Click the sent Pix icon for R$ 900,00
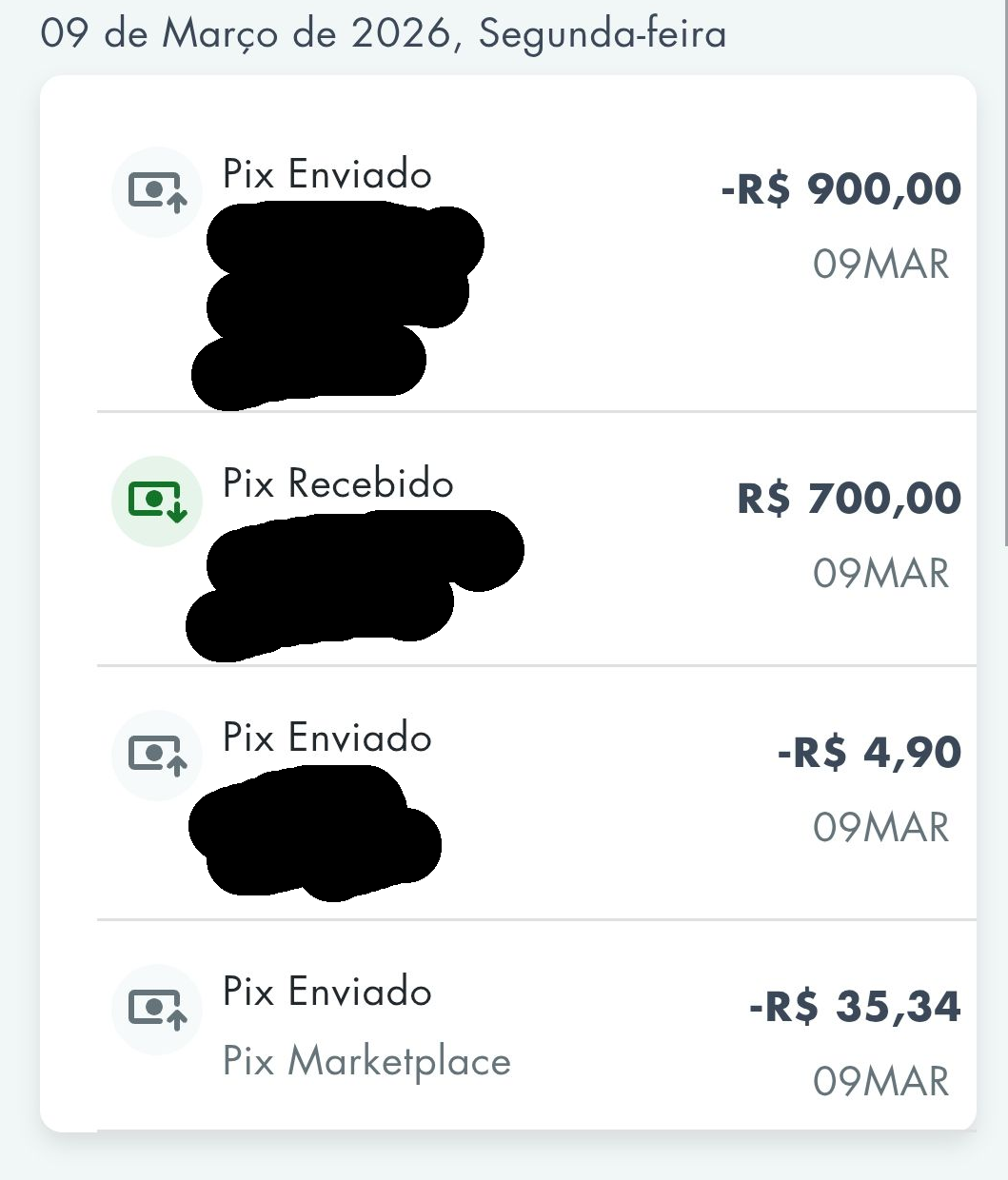This screenshot has height=1180, width=1008. click(x=157, y=192)
